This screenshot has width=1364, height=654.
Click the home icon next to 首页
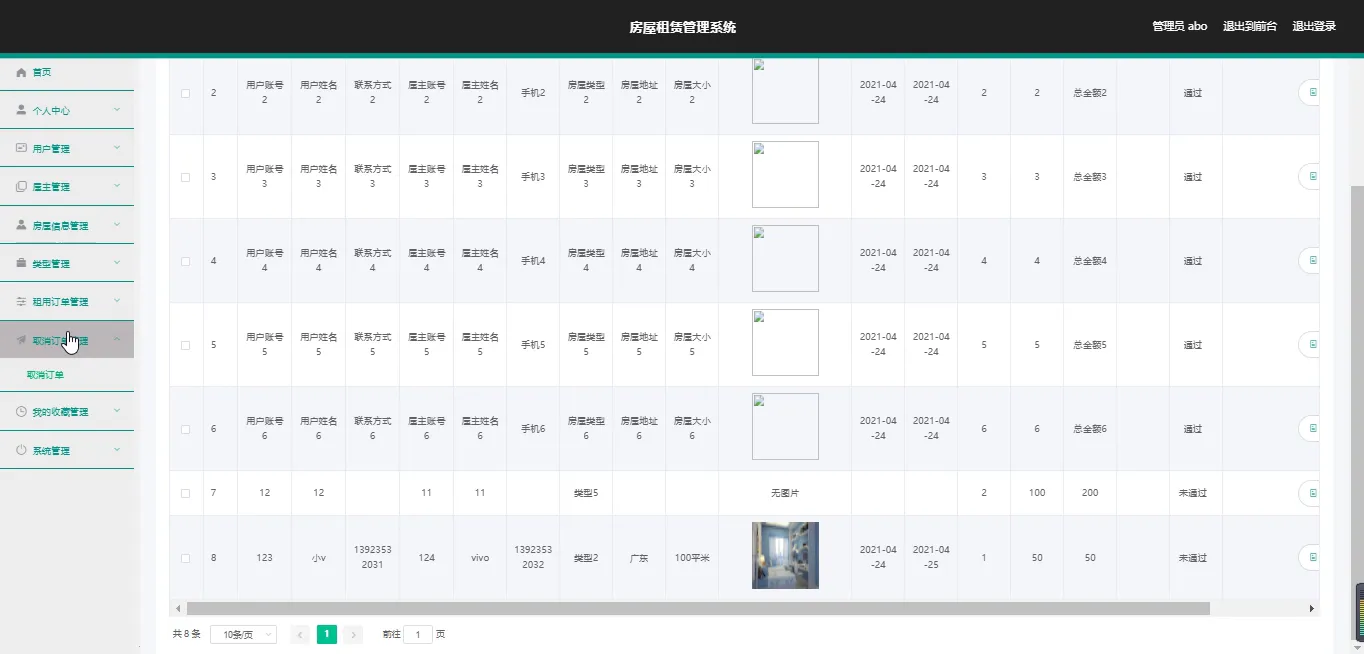coord(21,72)
